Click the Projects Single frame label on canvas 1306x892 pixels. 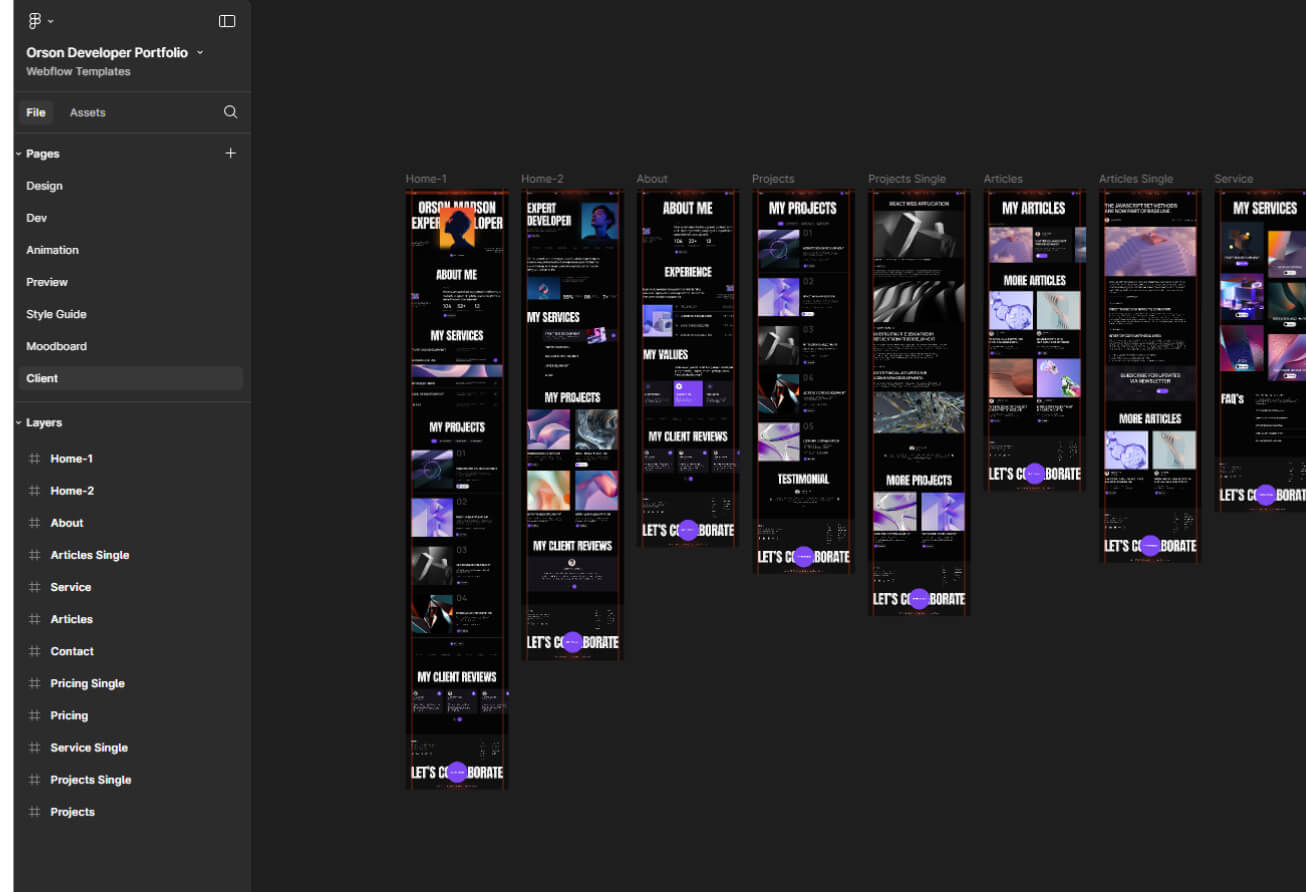906,179
